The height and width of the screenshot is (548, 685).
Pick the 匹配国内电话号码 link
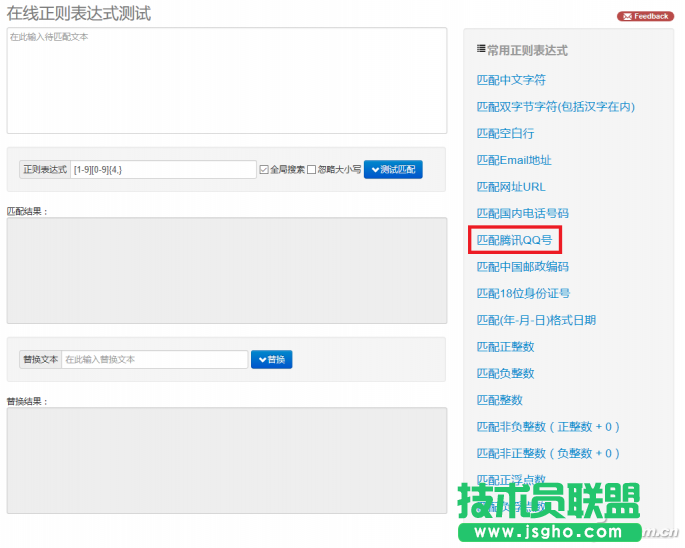[522, 213]
